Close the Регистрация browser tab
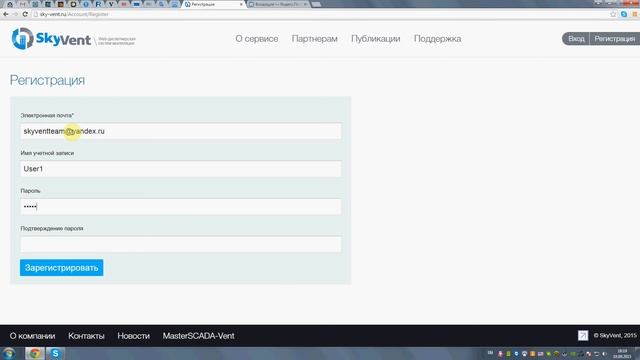 [241, 4]
